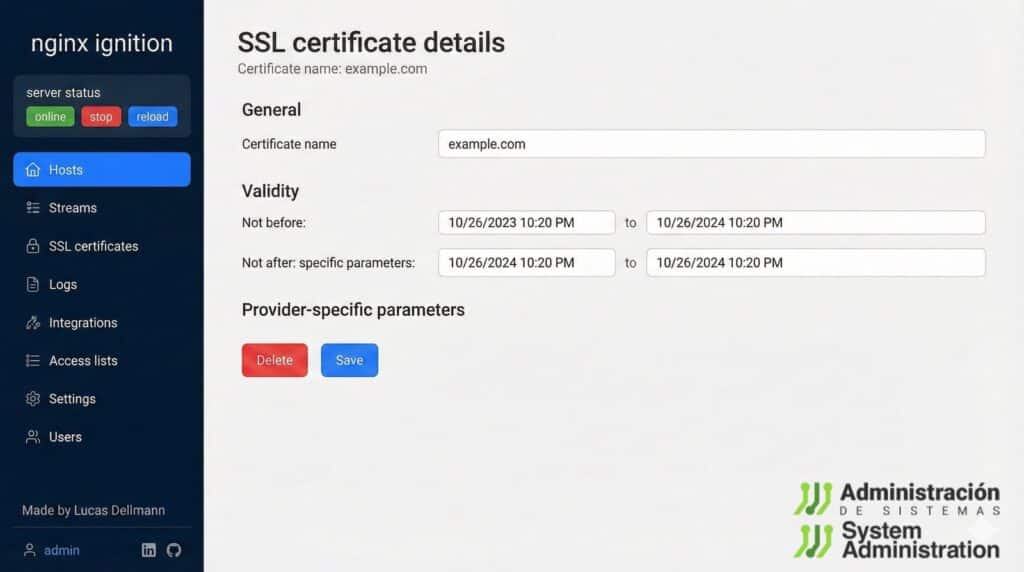
Task: Open the admin account link
Action: pos(62,550)
